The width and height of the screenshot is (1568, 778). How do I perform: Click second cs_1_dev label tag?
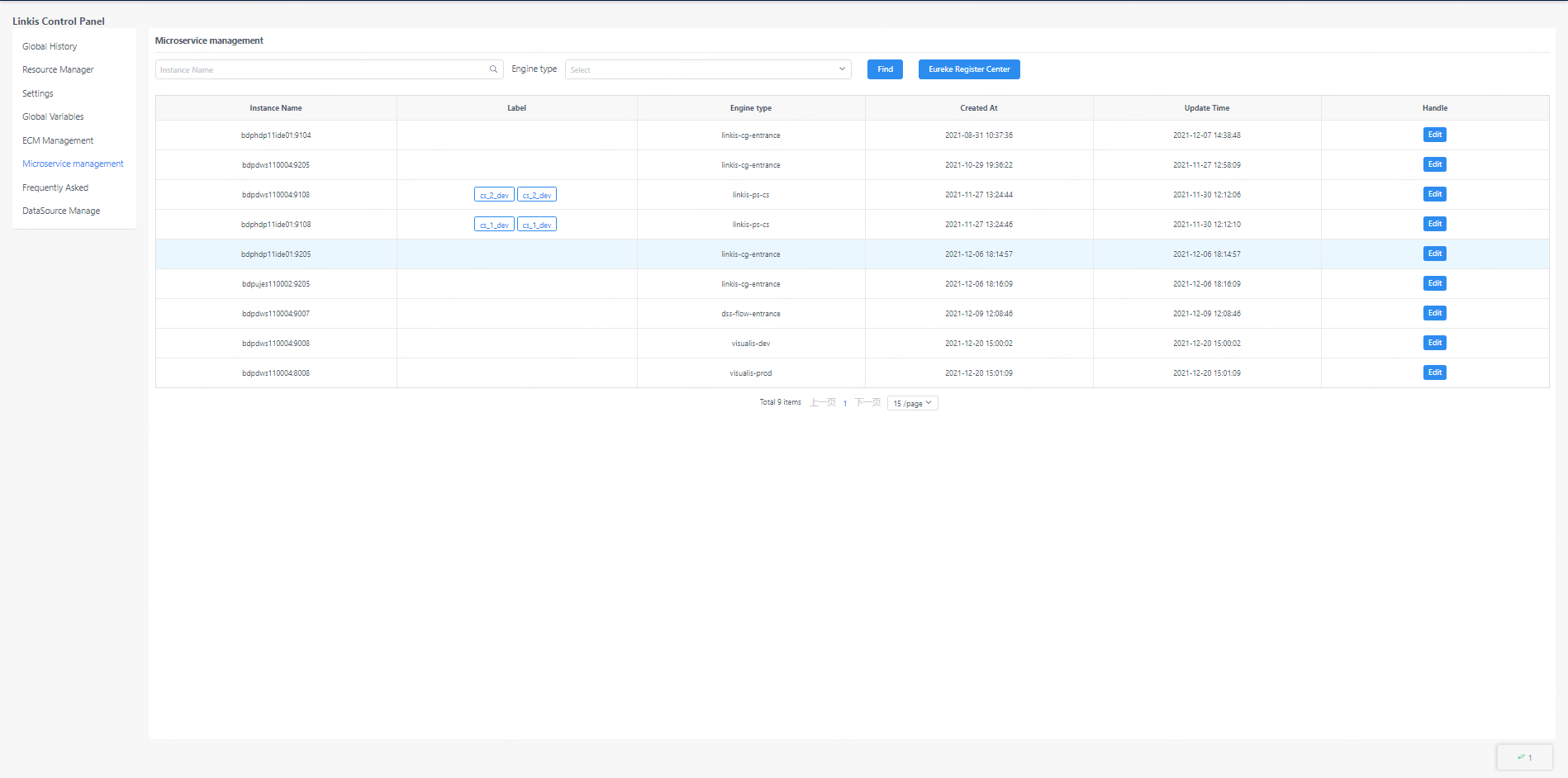click(537, 225)
